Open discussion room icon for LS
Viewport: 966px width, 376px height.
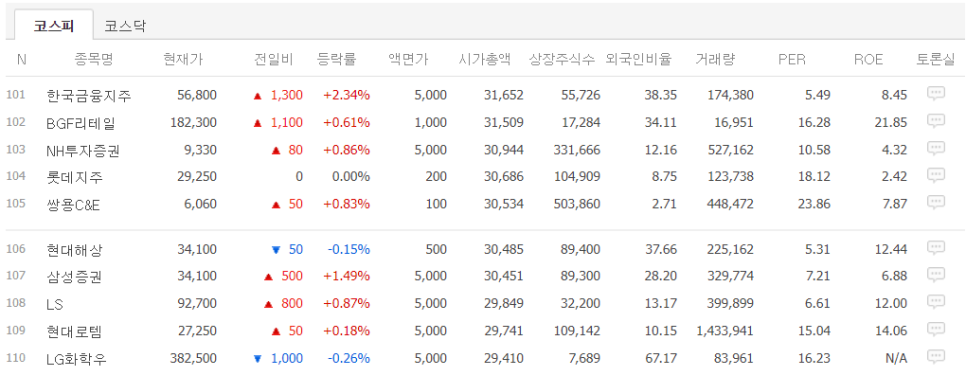click(x=936, y=303)
